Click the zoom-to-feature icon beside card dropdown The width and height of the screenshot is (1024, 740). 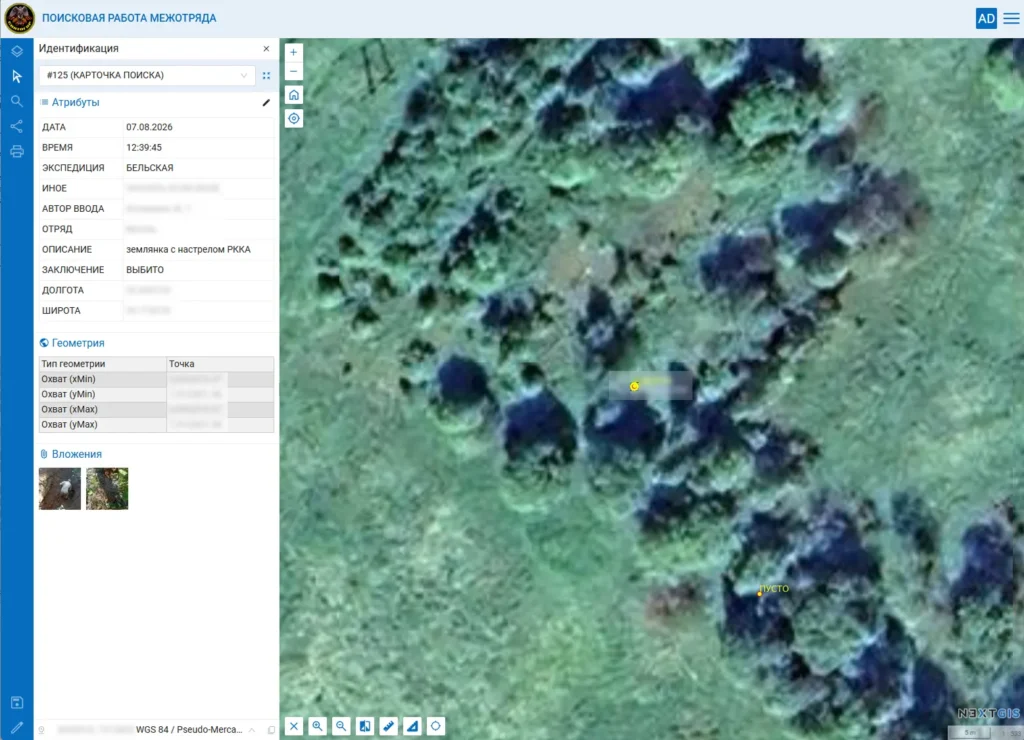[x=266, y=76]
